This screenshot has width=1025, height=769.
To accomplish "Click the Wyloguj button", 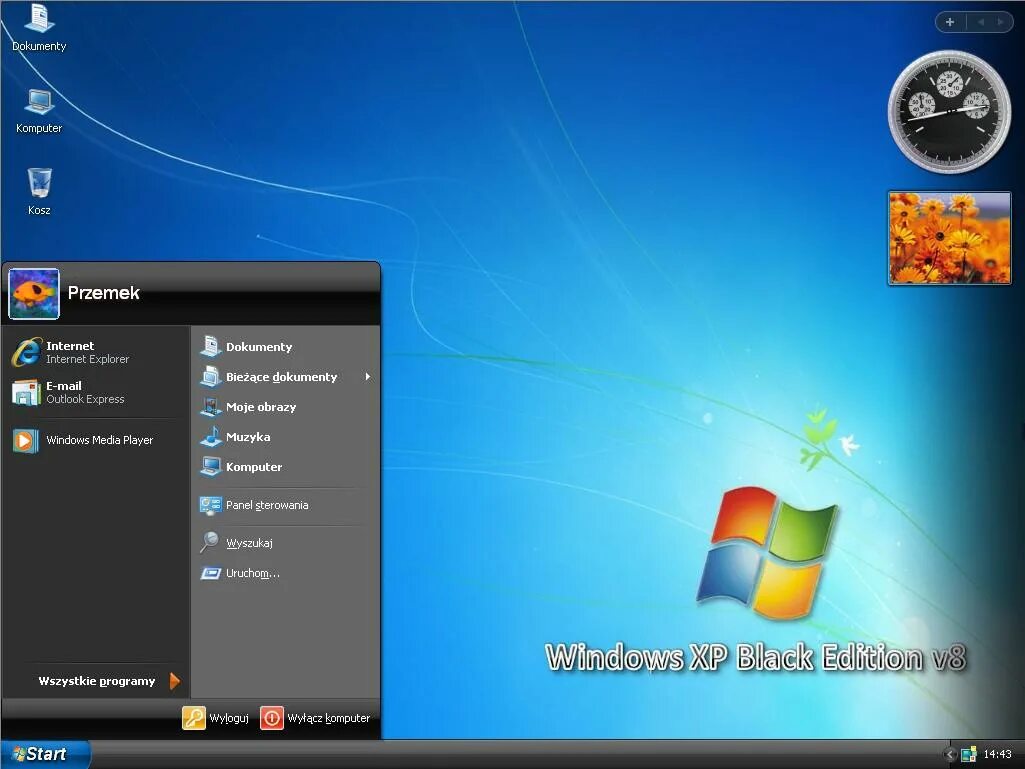I will (x=215, y=717).
